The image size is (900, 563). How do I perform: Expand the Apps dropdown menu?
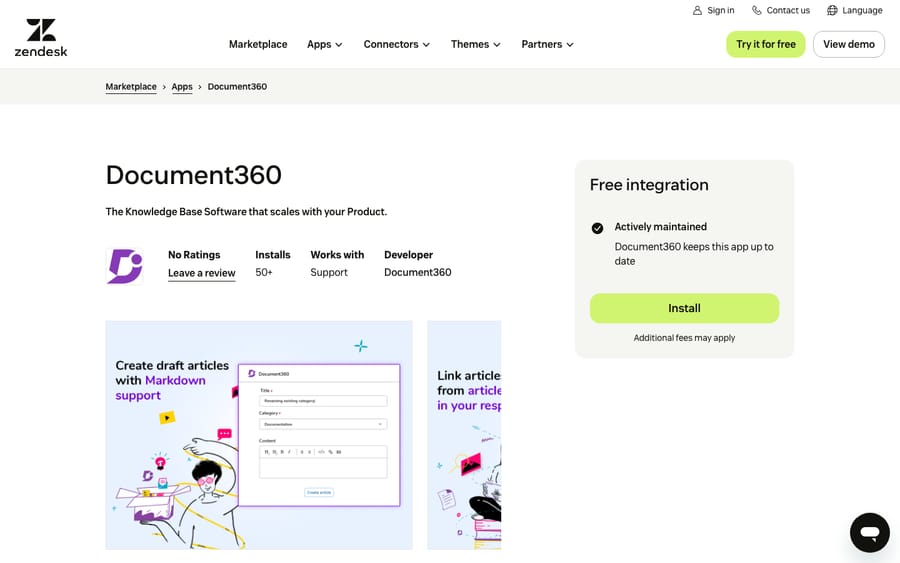point(325,44)
